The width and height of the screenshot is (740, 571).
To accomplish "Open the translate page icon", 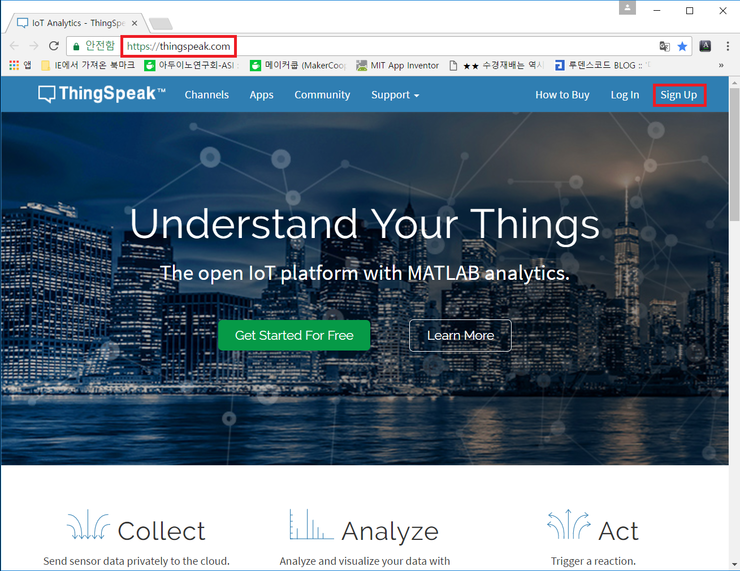I will coord(664,46).
